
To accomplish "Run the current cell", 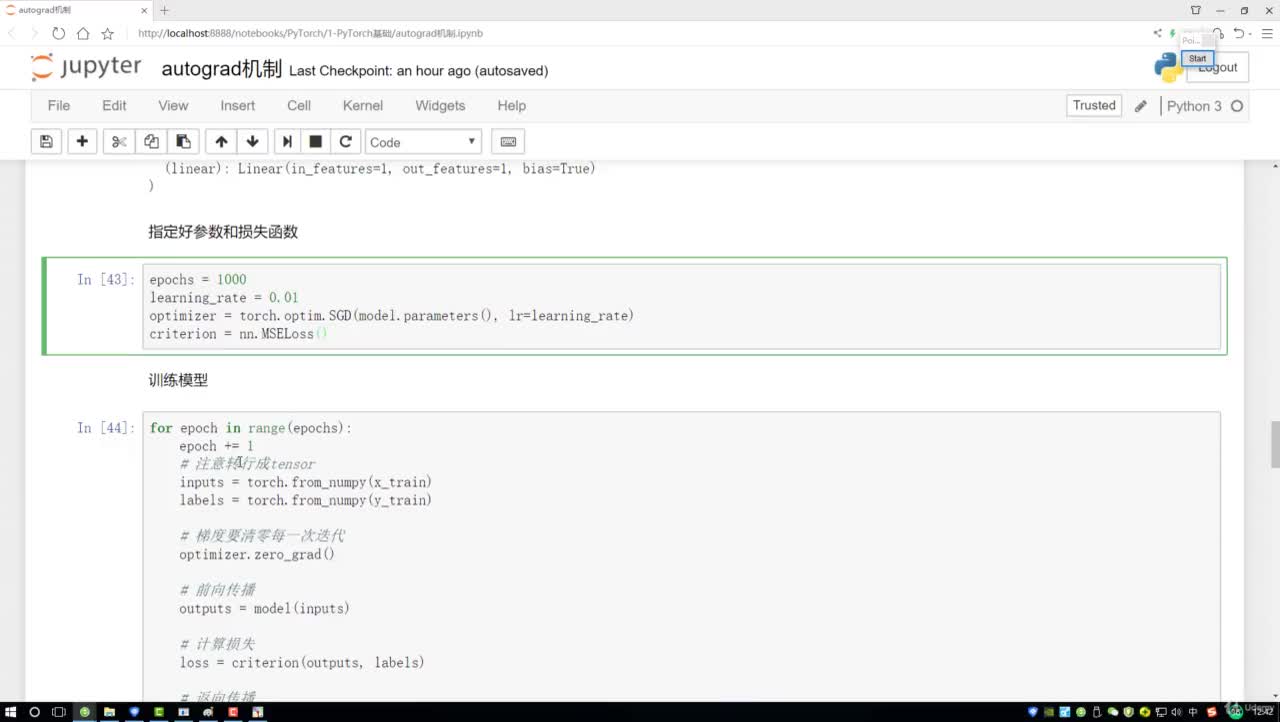I will click(287, 142).
